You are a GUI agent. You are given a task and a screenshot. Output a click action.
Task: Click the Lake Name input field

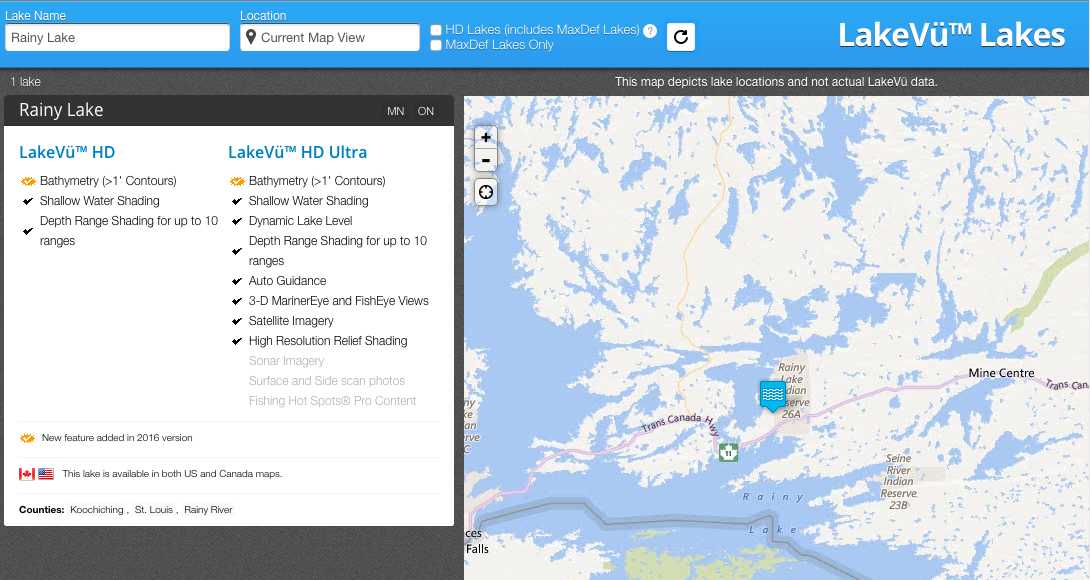[117, 38]
